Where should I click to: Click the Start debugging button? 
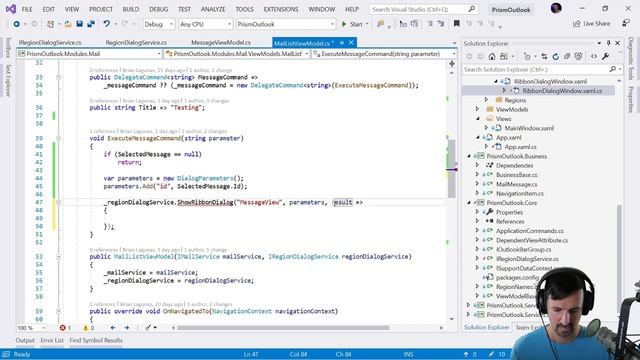[352, 24]
